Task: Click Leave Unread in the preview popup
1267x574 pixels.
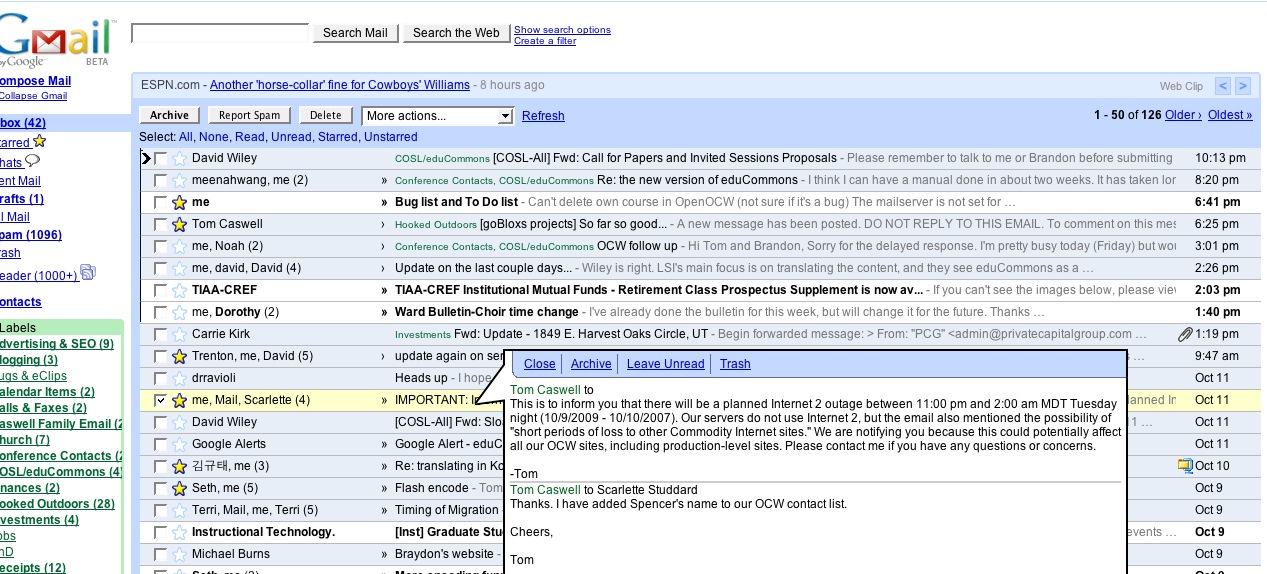Action: point(665,364)
